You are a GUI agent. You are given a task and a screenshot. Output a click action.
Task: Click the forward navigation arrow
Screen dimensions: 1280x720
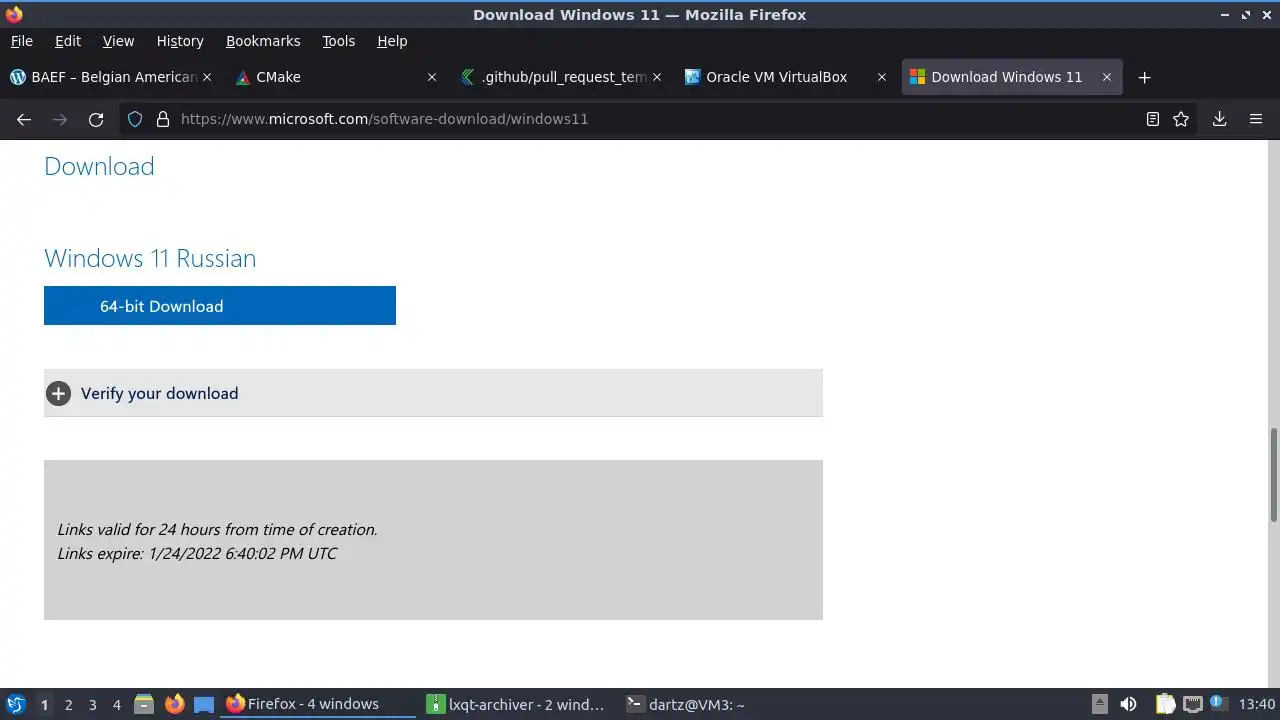(60, 119)
